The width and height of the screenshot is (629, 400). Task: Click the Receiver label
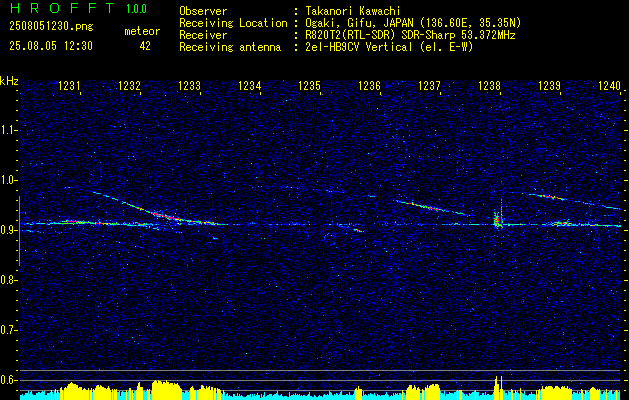click(203, 35)
